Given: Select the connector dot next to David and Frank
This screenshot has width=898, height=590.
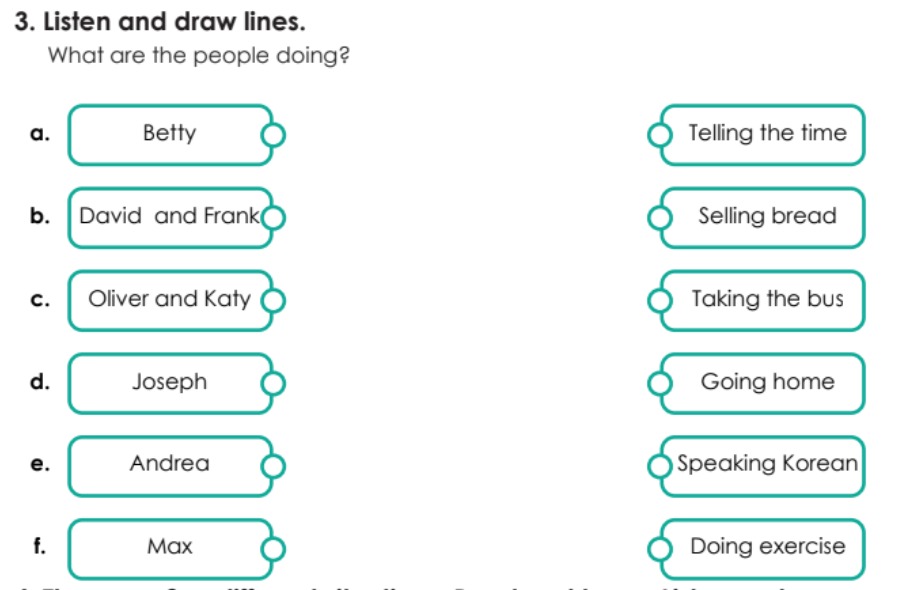Looking at the screenshot, I should click(273, 218).
